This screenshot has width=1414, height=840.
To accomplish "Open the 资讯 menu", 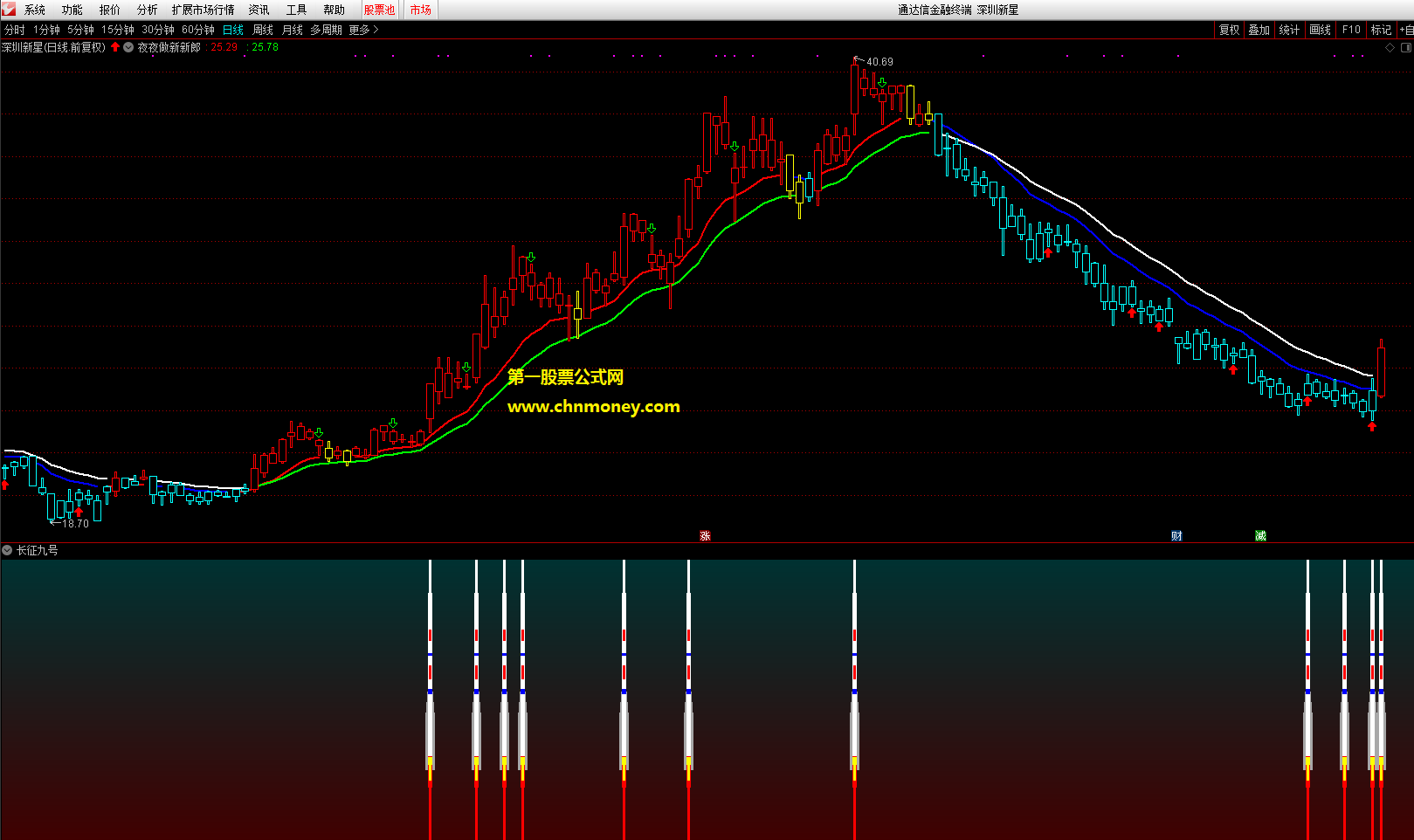I will tap(259, 10).
